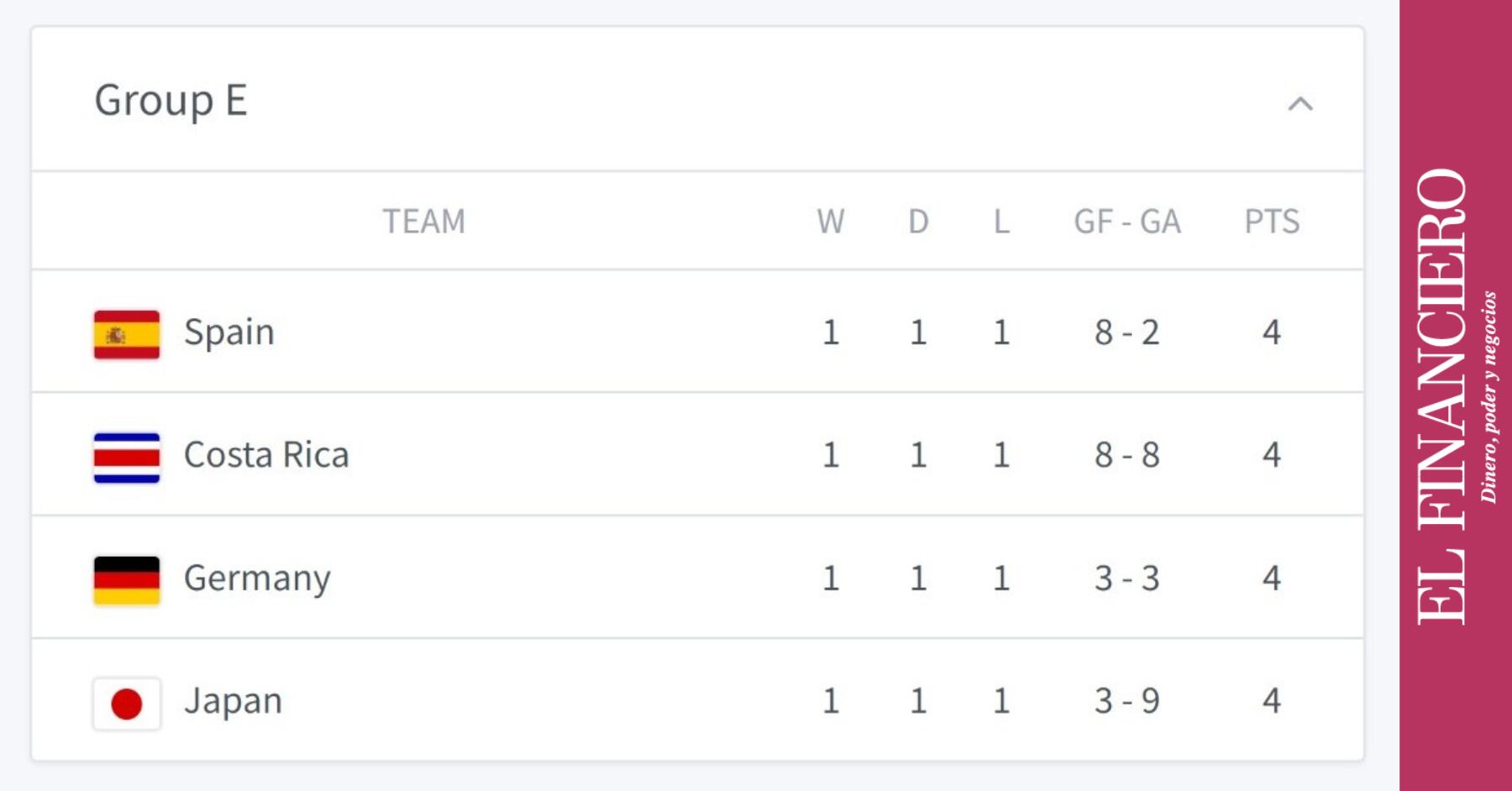Click the Japan flag icon
This screenshot has height=791, width=1512.
127,704
